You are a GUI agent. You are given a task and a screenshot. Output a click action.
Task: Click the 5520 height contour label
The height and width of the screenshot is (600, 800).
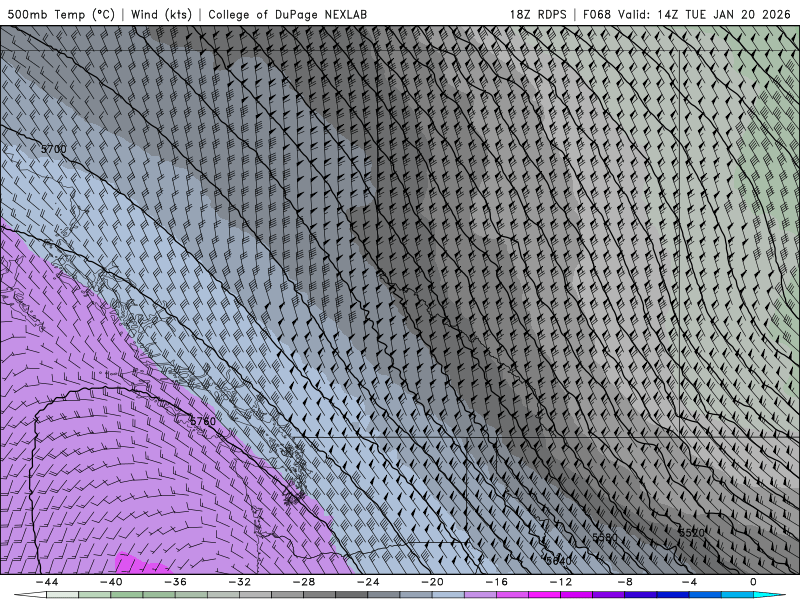[692, 533]
